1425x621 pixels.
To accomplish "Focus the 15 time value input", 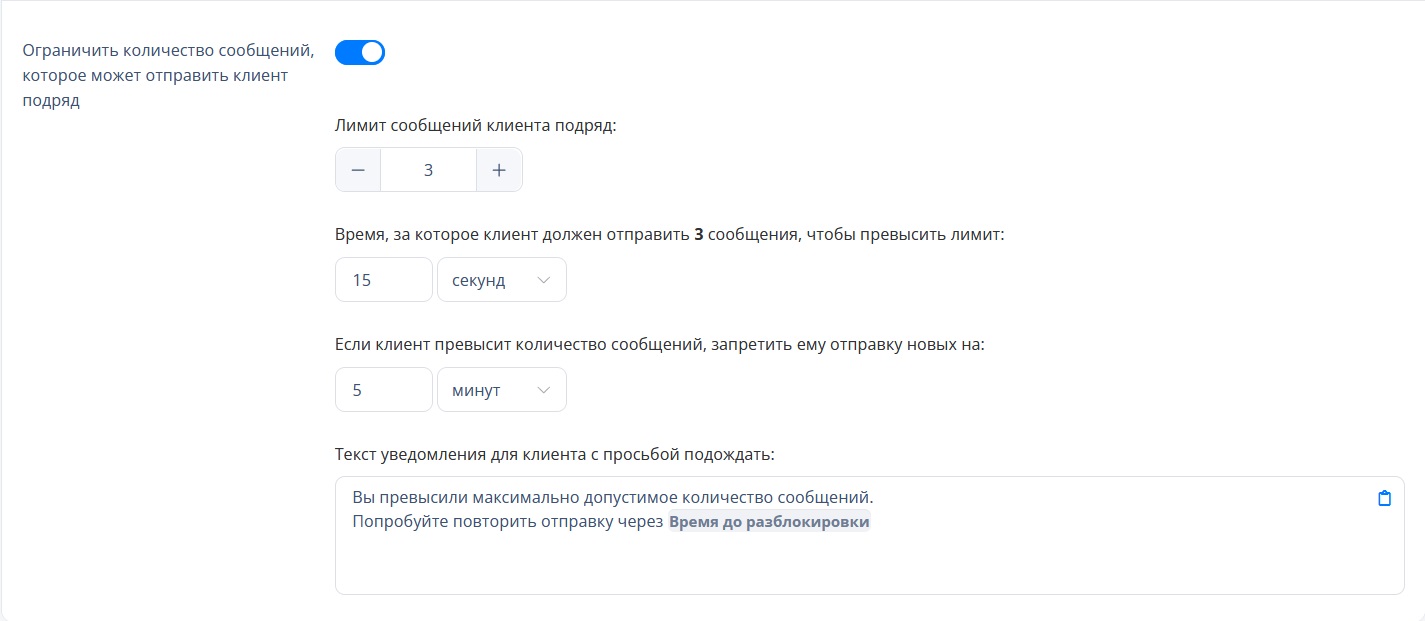I will coord(383,280).
